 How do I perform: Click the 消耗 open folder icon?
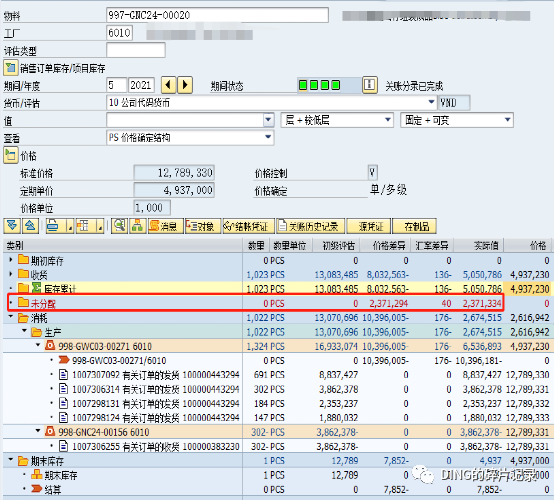pyautogui.click(x=23, y=317)
